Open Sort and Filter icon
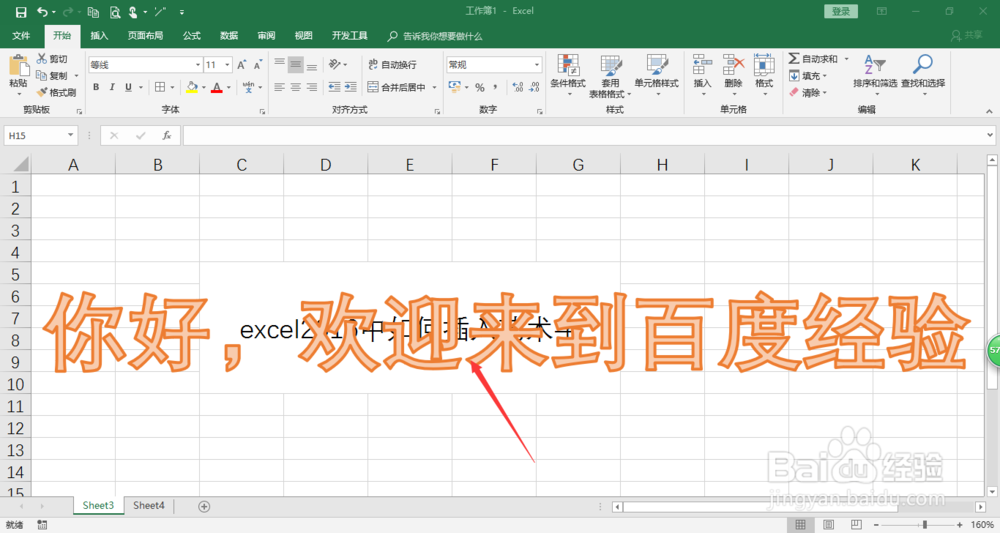The width and height of the screenshot is (1000, 533). click(874, 64)
